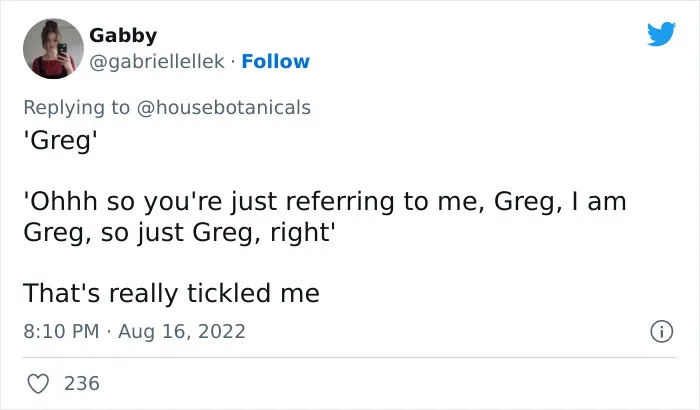This screenshot has height=410, width=700.
Task: Like the tweet with the heart icon
Action: (38, 384)
